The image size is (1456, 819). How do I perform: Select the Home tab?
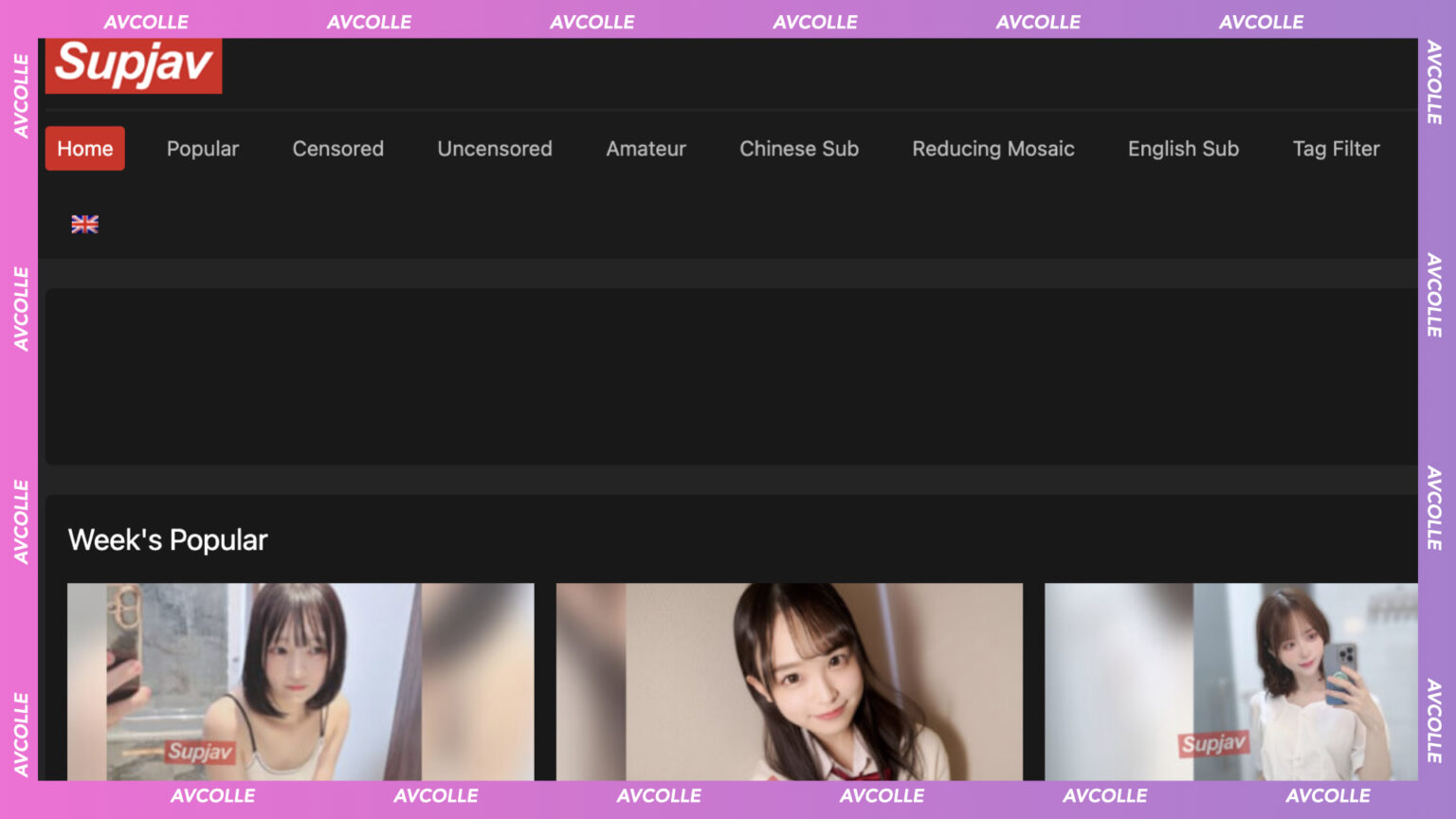click(x=84, y=149)
